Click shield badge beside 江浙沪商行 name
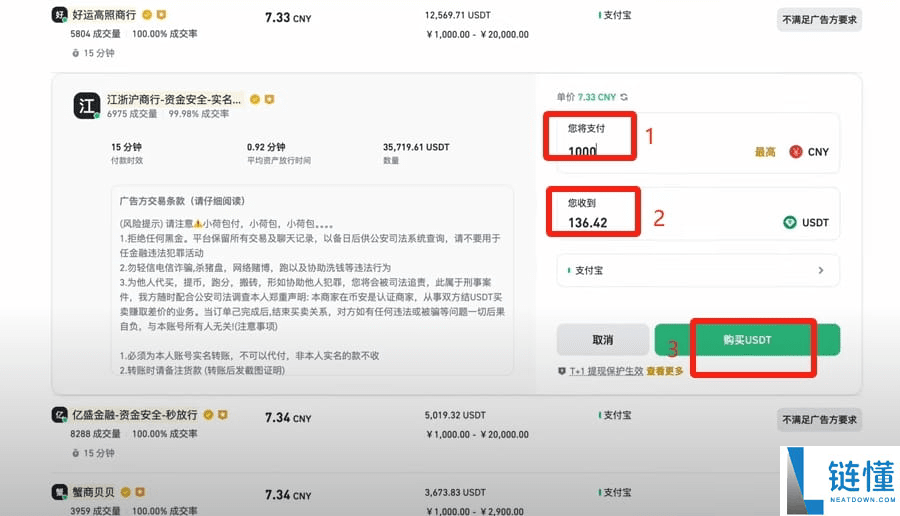The width and height of the screenshot is (900, 516). [x=269, y=99]
